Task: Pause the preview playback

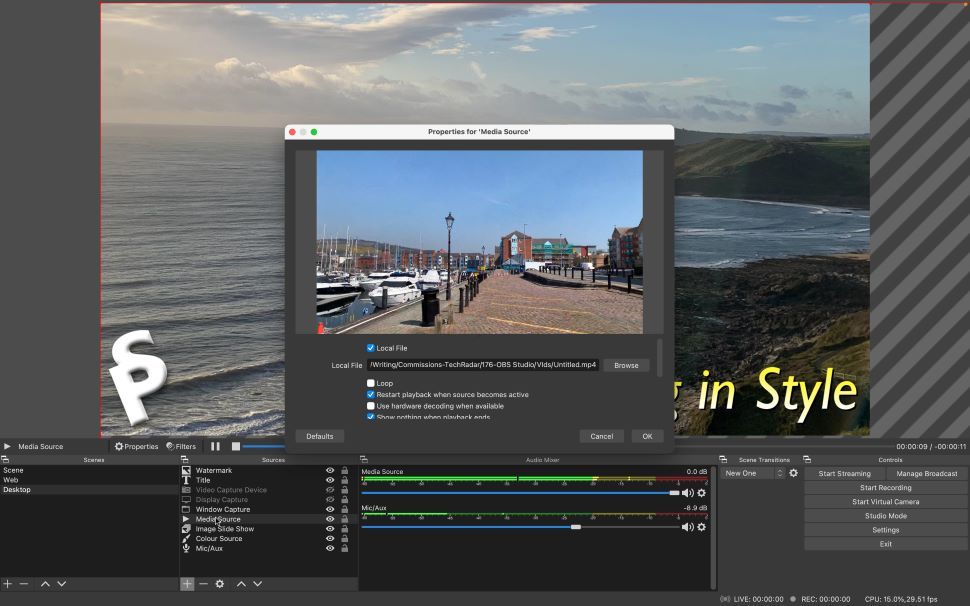Action: pyautogui.click(x=215, y=446)
